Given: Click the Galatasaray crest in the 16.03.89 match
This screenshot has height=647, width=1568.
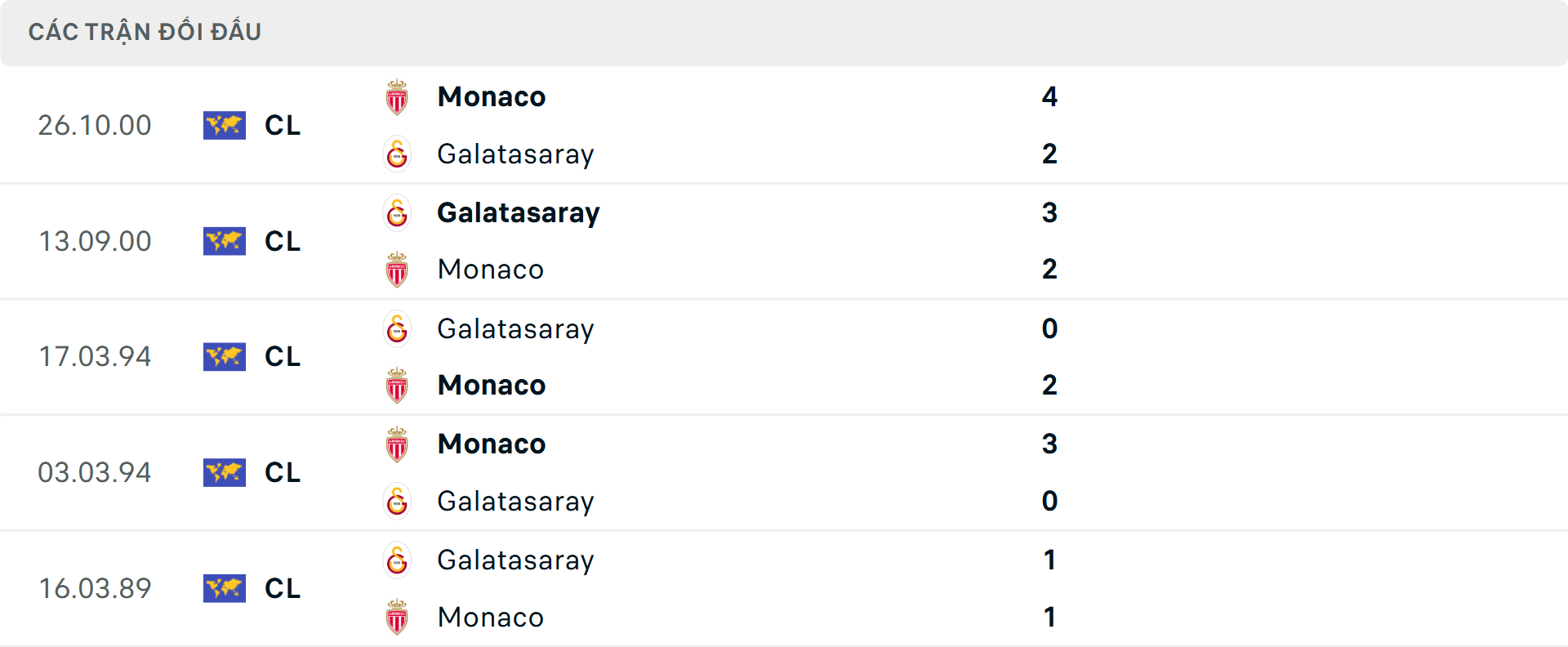Looking at the screenshot, I should [398, 560].
